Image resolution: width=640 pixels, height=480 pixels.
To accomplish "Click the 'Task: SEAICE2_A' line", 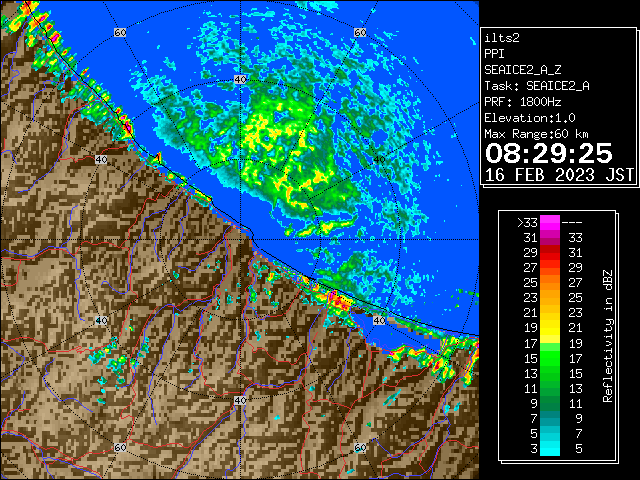I will coord(537,86).
